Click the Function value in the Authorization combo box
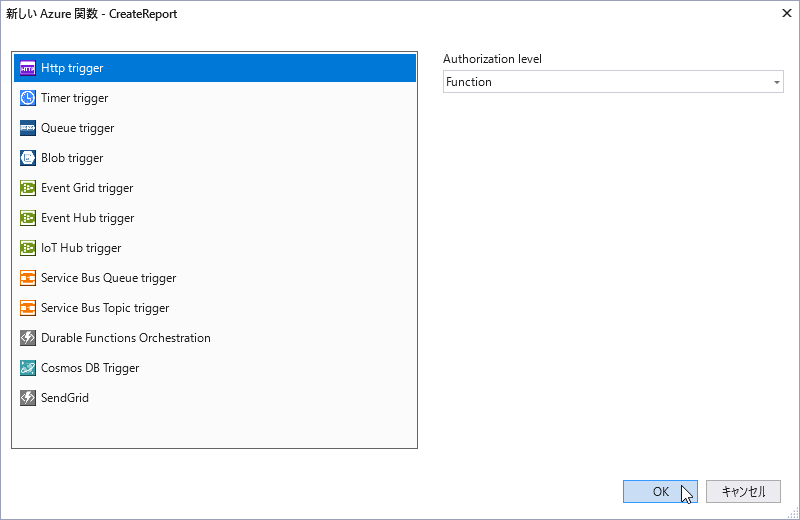The image size is (800, 520). [x=469, y=82]
